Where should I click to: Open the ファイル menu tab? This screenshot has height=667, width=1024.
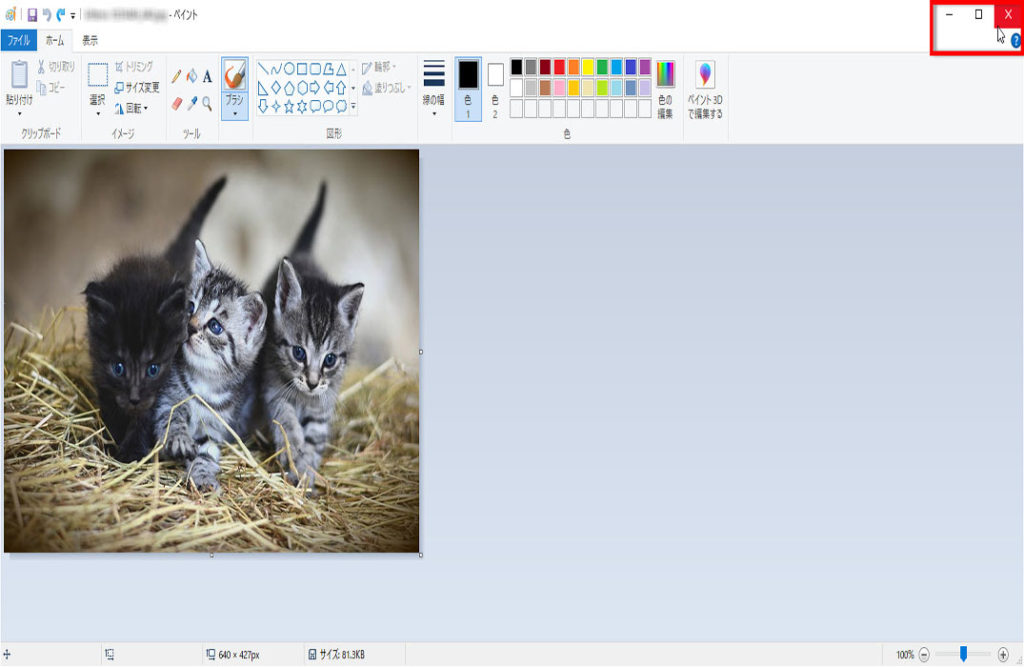(18, 41)
